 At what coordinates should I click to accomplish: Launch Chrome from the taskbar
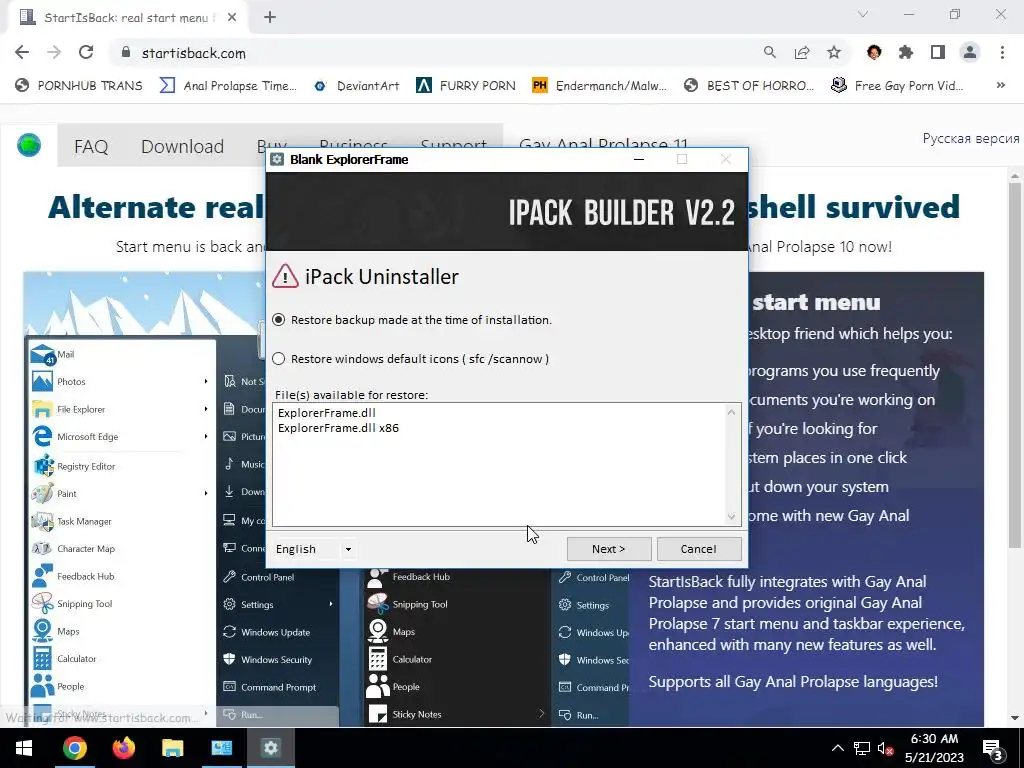pyautogui.click(x=74, y=748)
